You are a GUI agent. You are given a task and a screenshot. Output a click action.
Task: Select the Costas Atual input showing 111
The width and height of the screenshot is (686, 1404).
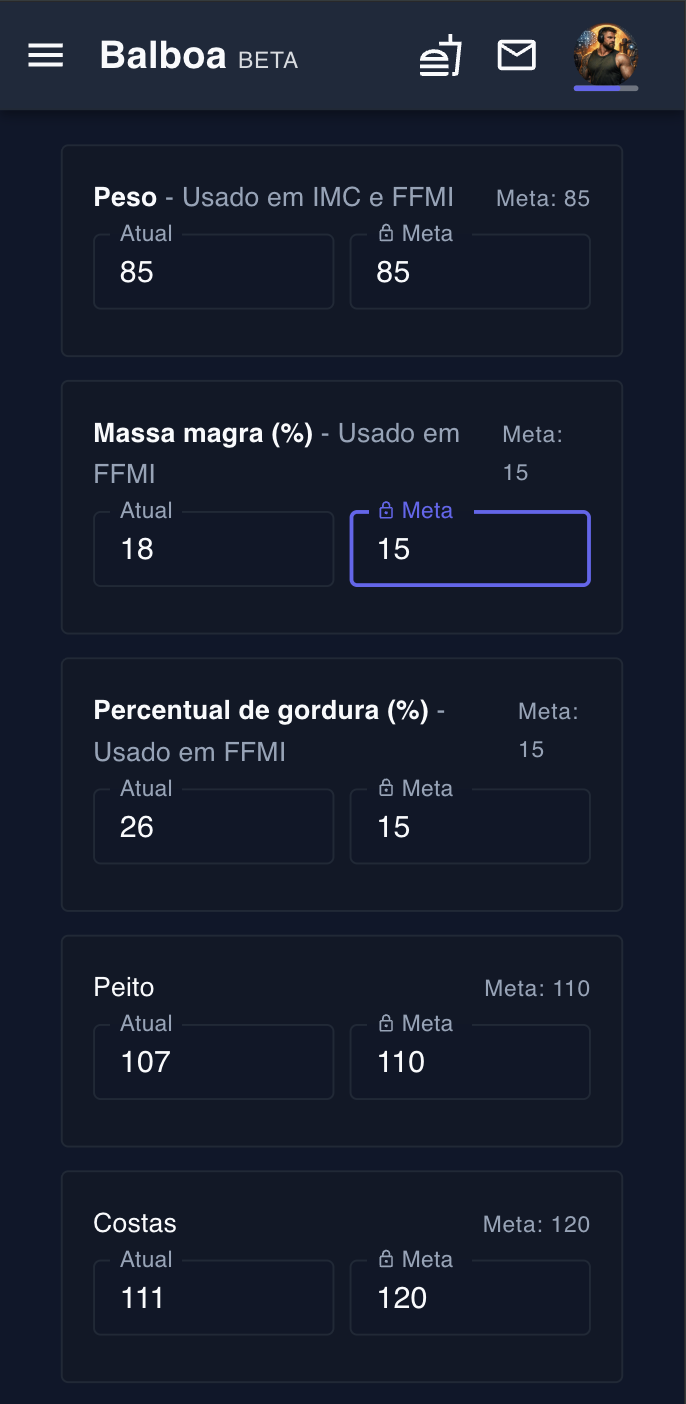pyautogui.click(x=213, y=1297)
